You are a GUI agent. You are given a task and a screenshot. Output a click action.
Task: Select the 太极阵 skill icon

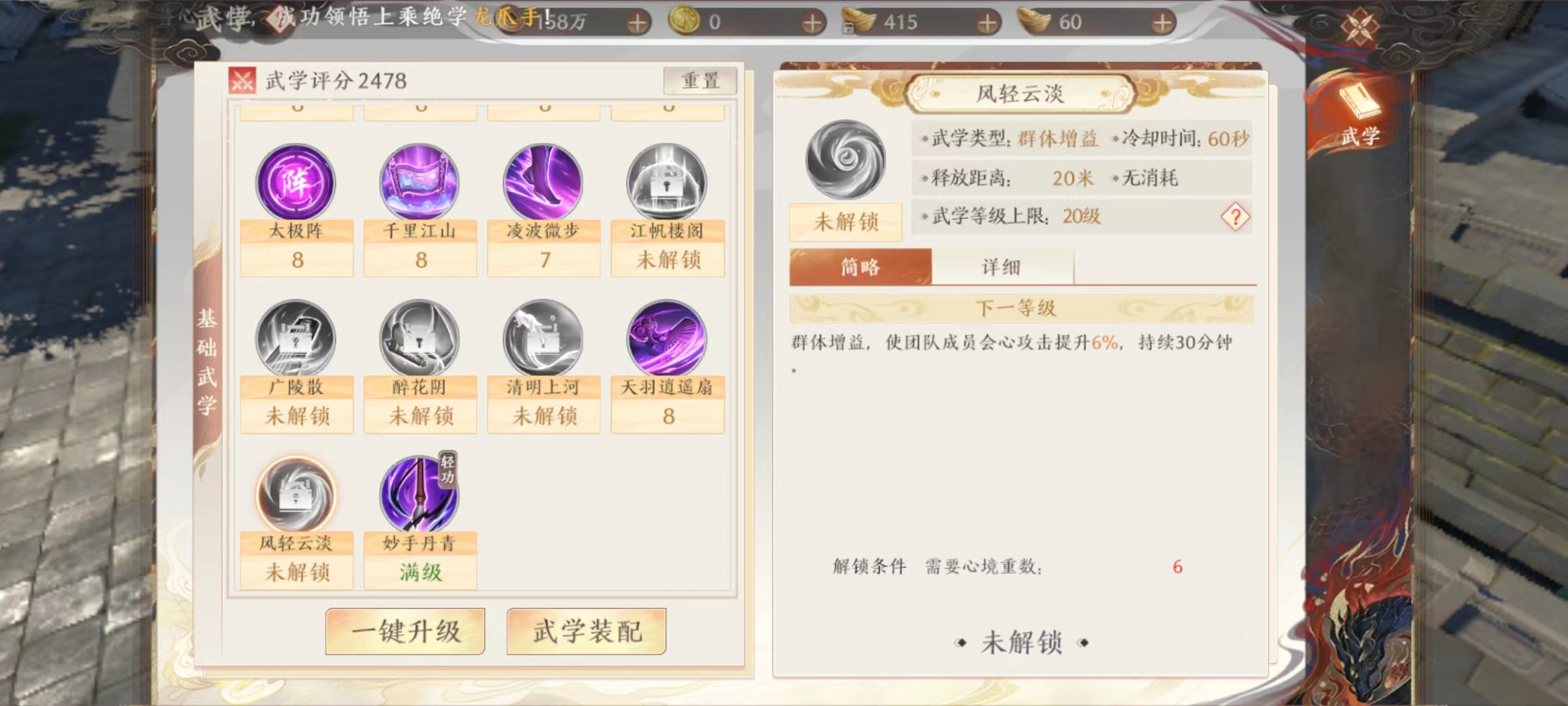click(x=296, y=182)
